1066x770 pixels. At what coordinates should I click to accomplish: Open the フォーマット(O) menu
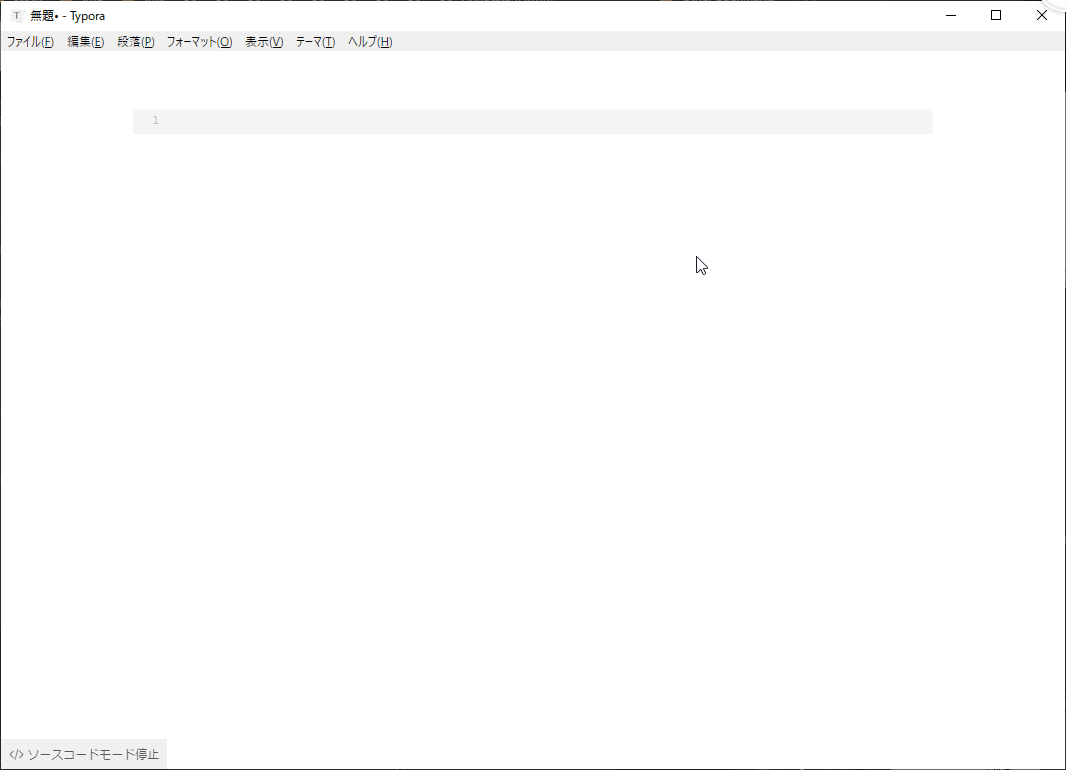[199, 42]
